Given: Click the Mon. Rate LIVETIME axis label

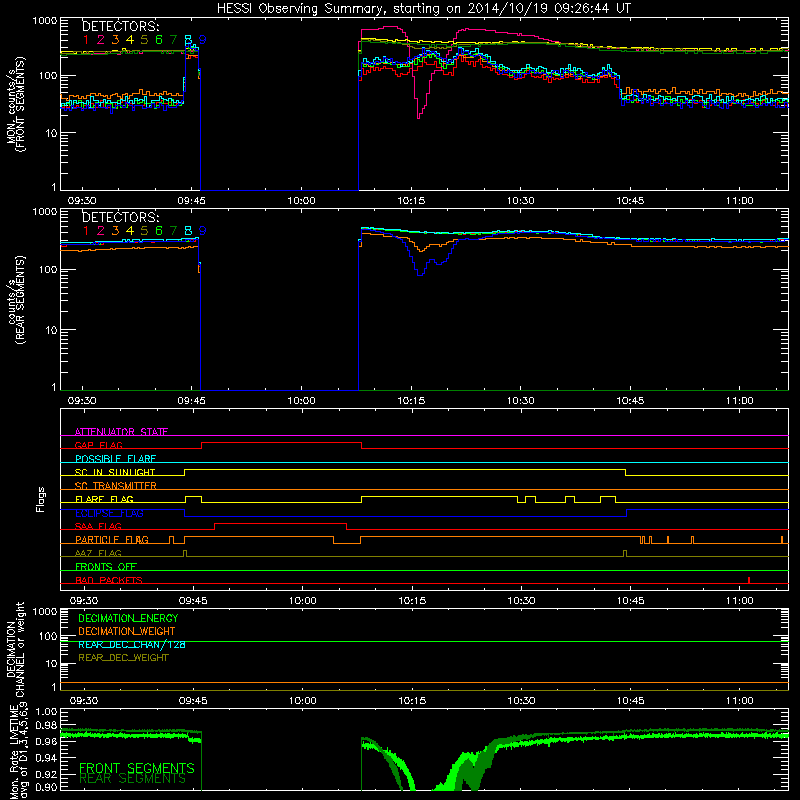Looking at the screenshot, I should 15,752.
